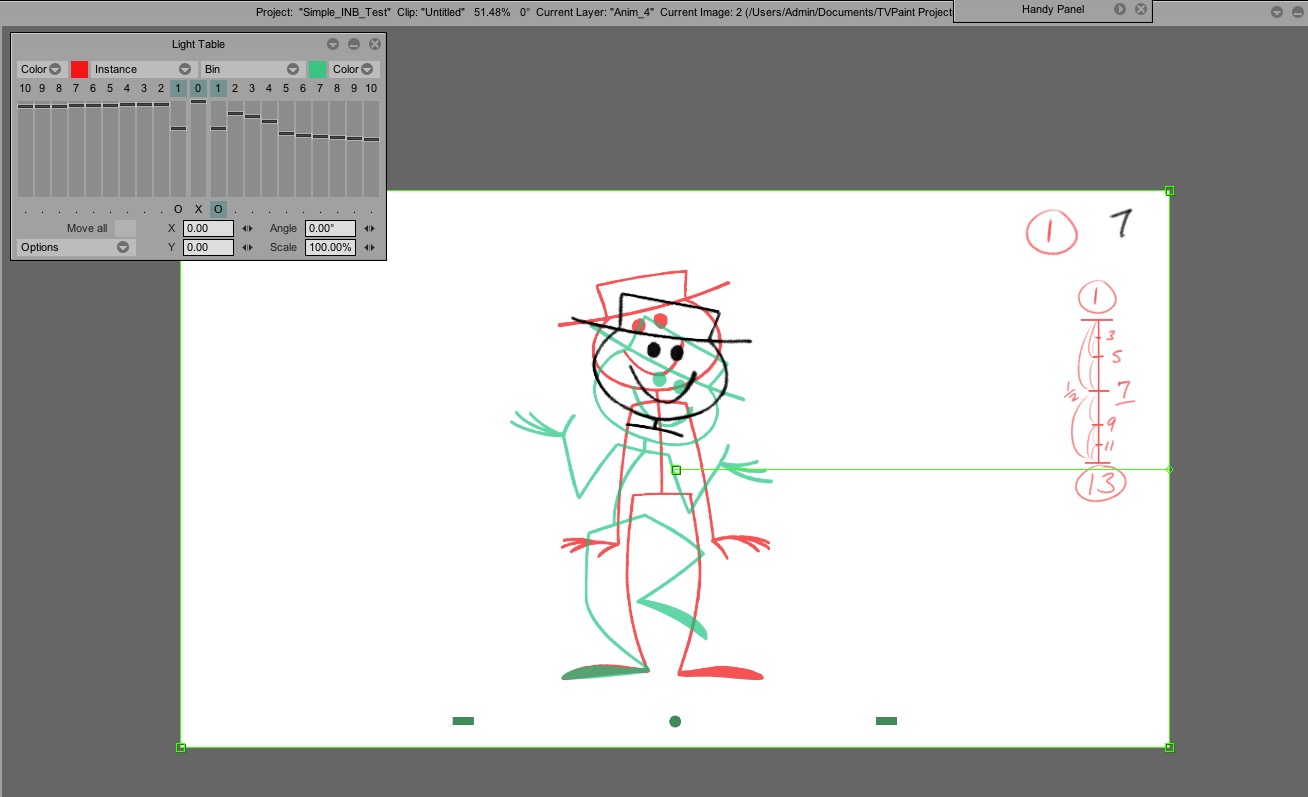Click the X position input field
Viewport: 1308px width, 797px height.
pyautogui.click(x=208, y=228)
